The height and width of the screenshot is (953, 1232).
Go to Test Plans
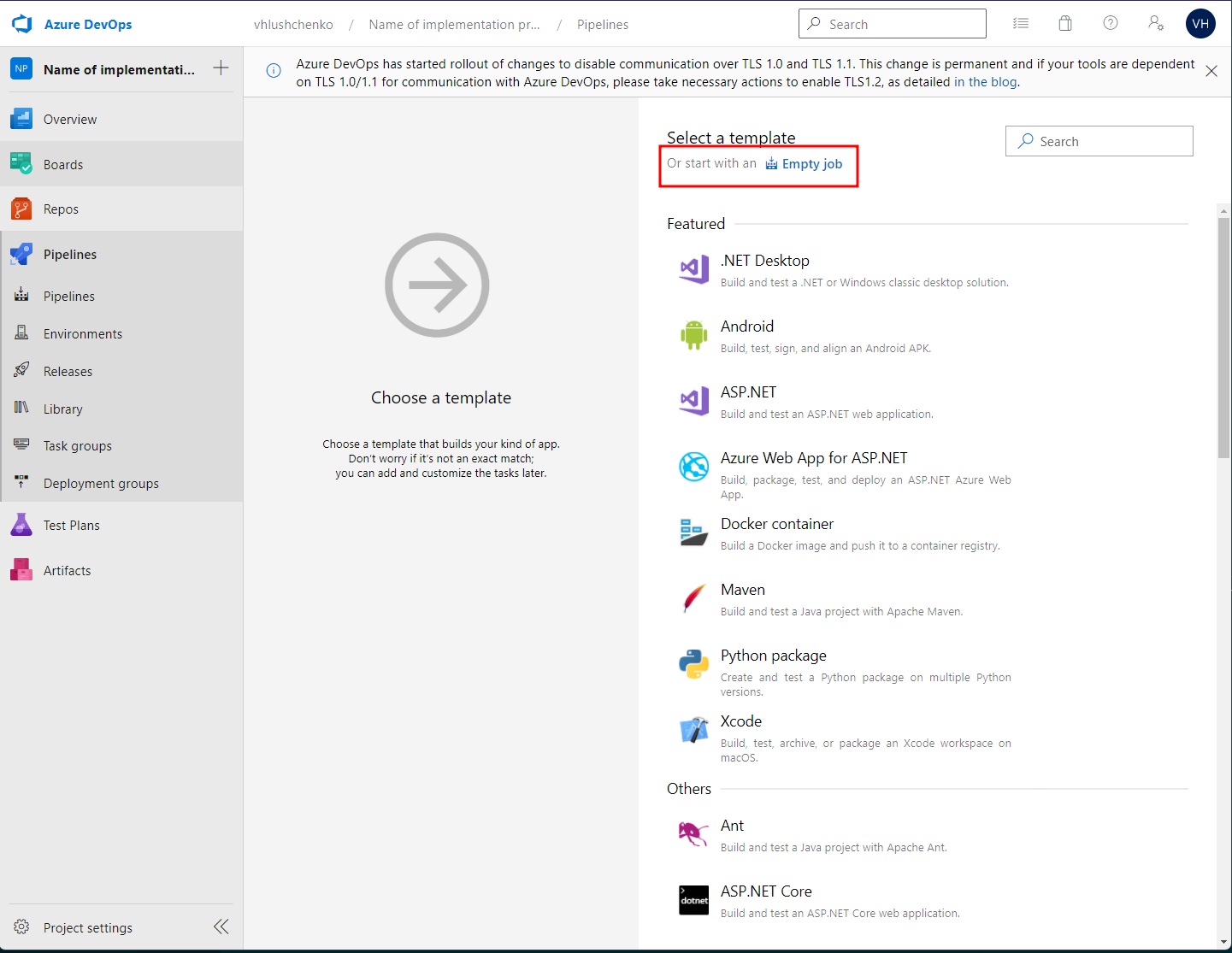coord(71,526)
